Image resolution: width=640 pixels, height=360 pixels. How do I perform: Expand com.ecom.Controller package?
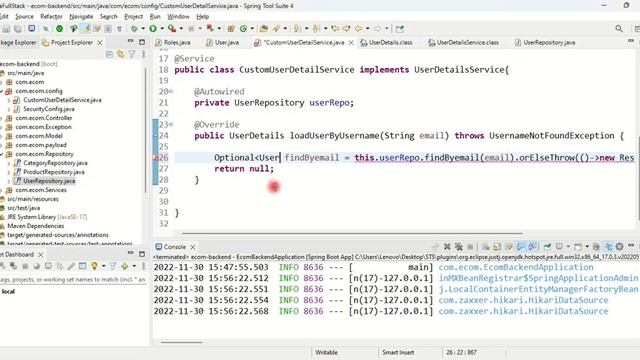coord(2,118)
